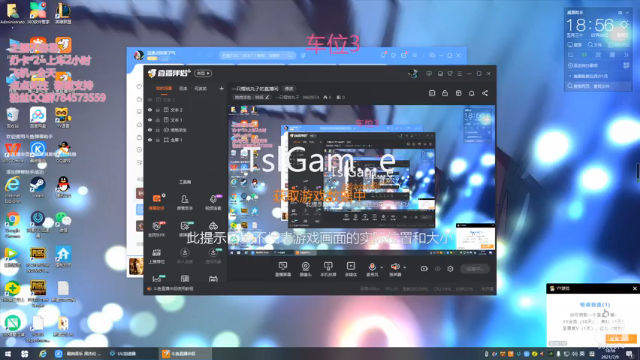Image resolution: width=640 pixels, height=360 pixels.
Task: Open the QQ penguin desktop shortcut
Action: click(63, 187)
